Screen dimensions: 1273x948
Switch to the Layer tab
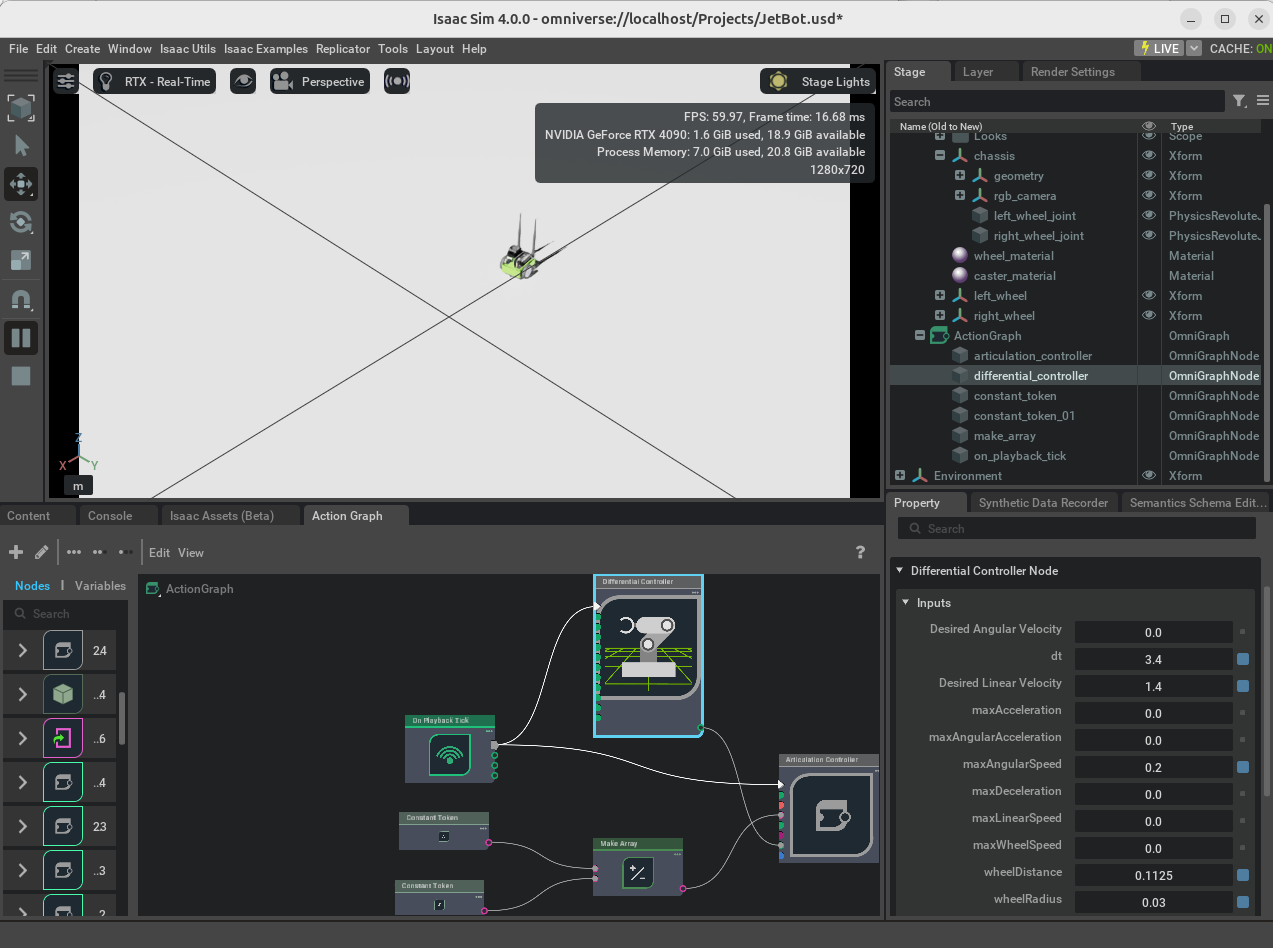[978, 72]
